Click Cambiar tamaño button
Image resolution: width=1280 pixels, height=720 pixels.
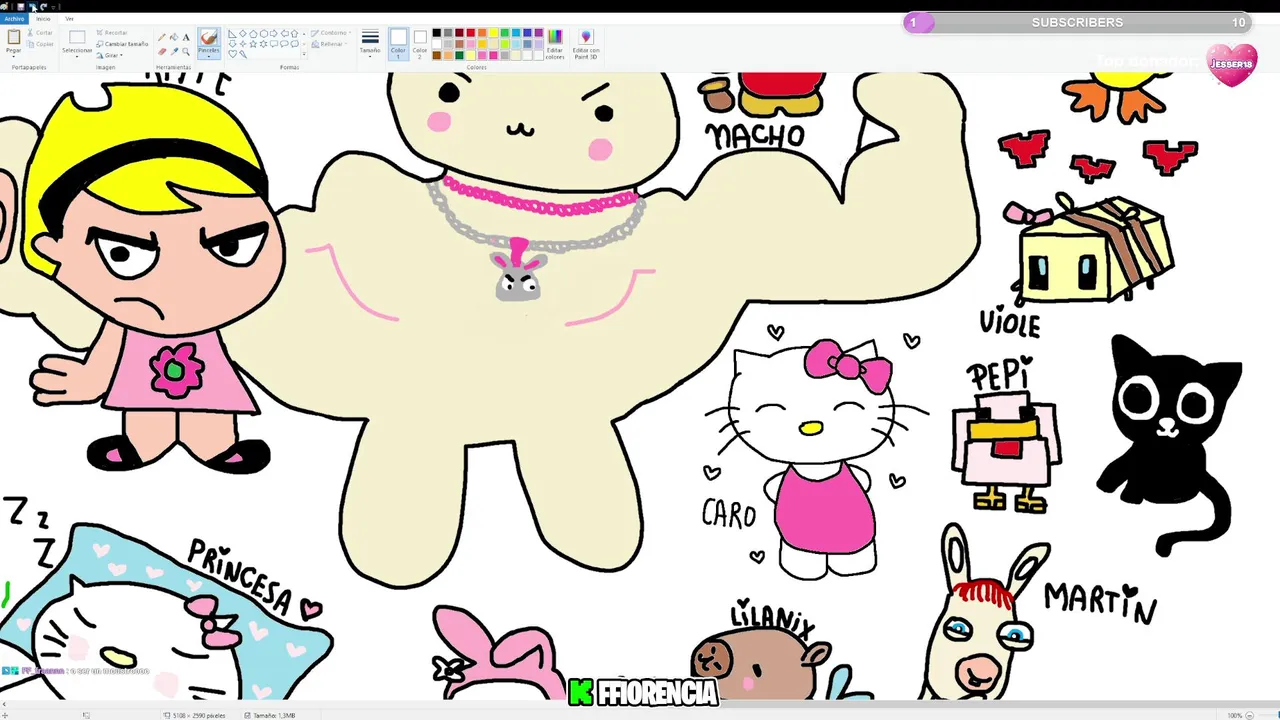pos(122,44)
